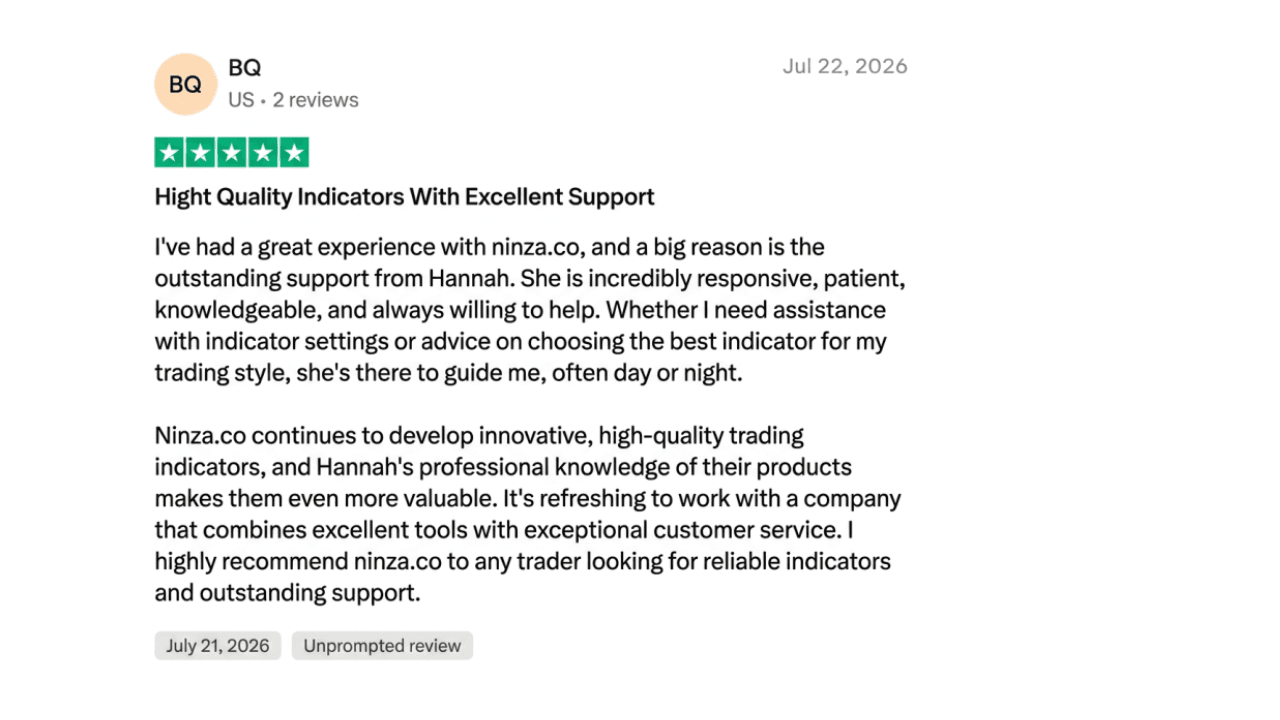This screenshot has height=720, width=1280.
Task: Open the review title about Hight Quality Indicators
Action: pyautogui.click(x=404, y=197)
